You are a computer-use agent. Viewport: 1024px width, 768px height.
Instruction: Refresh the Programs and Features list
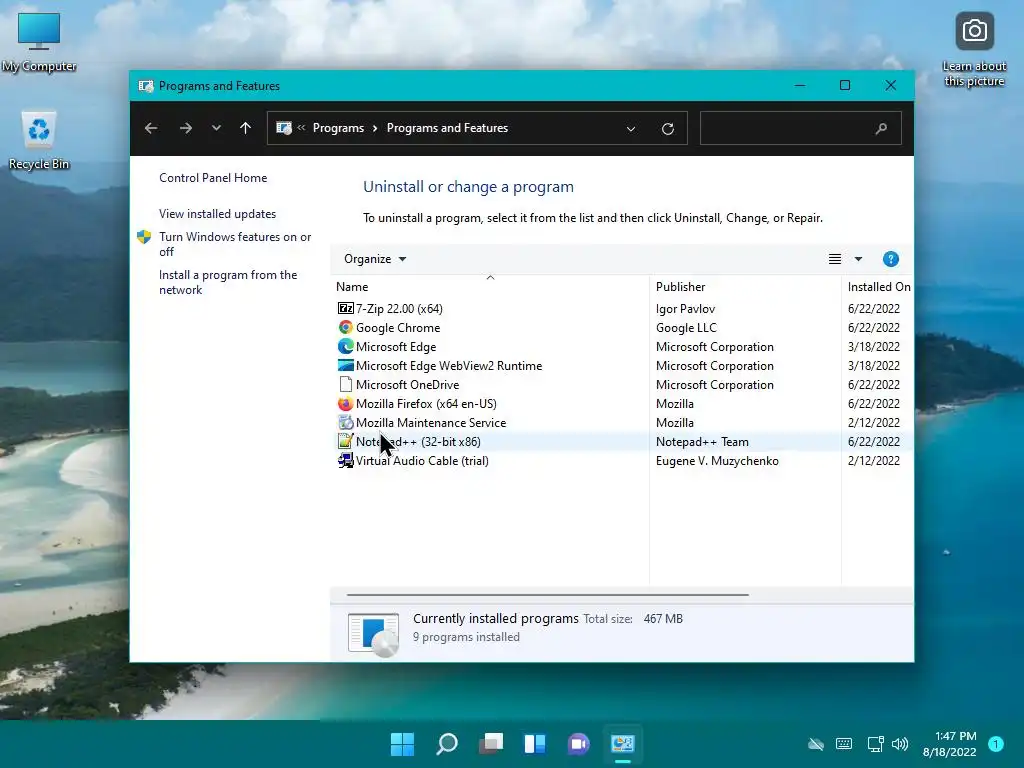click(x=667, y=129)
